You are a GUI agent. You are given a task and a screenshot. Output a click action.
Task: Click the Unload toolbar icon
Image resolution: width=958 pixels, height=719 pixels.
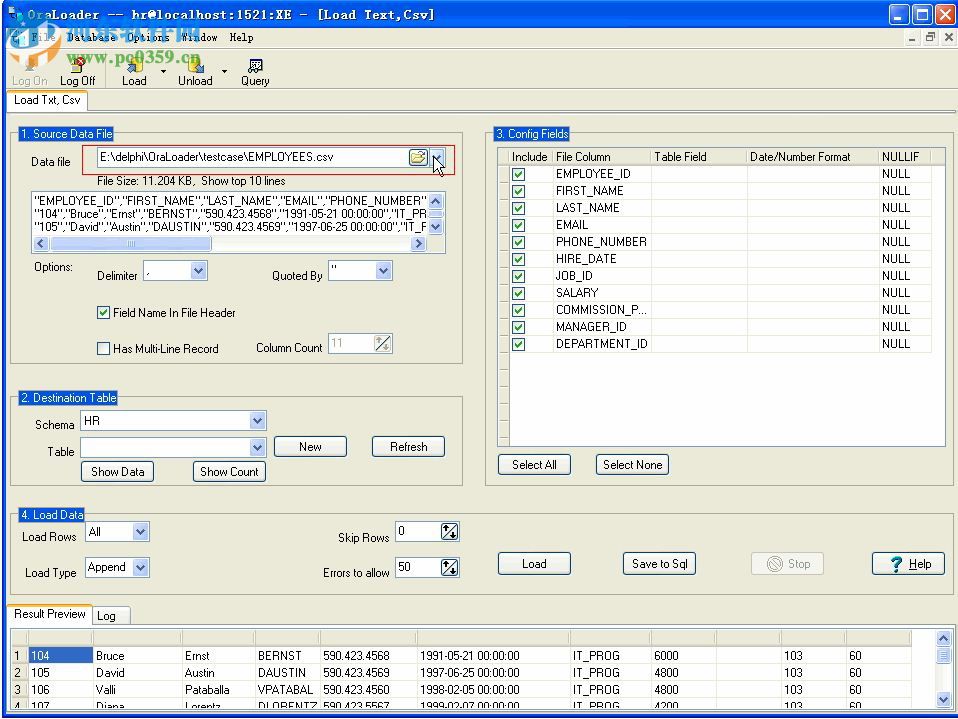click(195, 70)
